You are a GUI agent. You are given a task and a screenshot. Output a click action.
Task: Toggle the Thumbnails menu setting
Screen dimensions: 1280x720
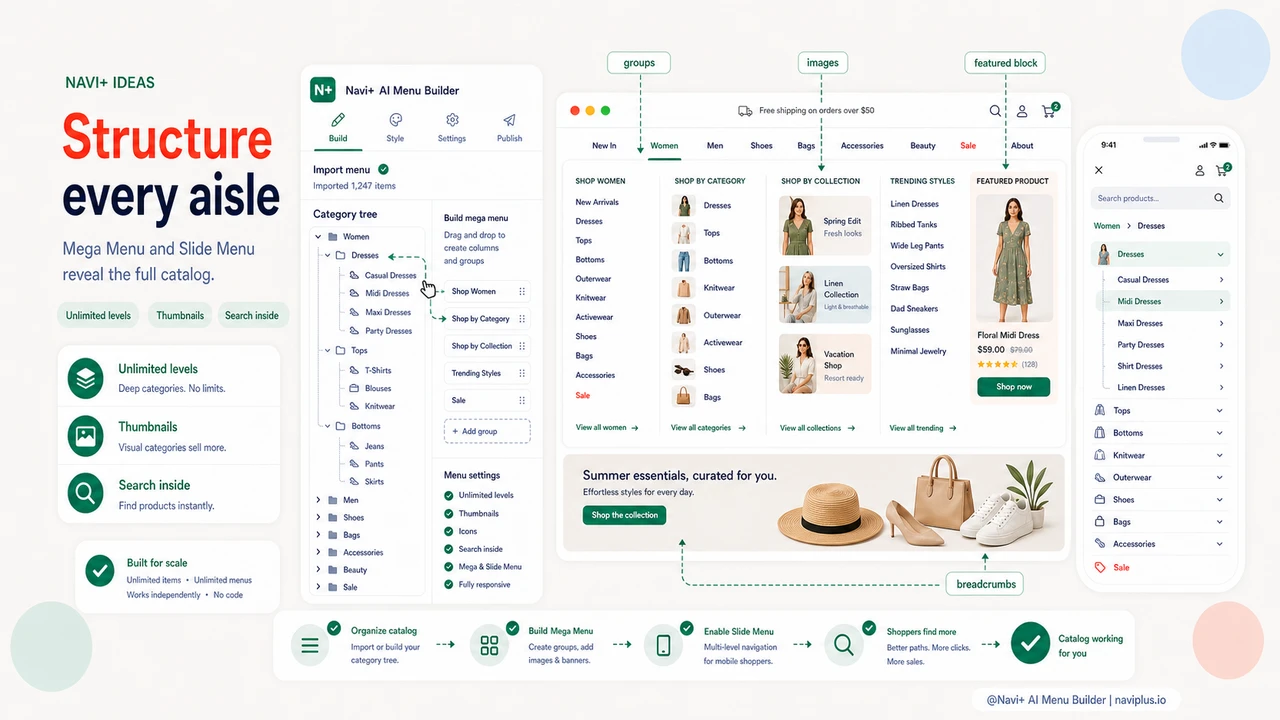click(449, 513)
